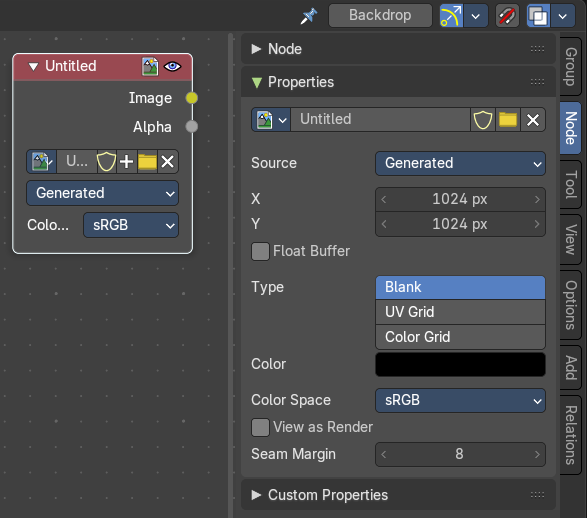Click the gray Alpha output socket

click(x=192, y=127)
